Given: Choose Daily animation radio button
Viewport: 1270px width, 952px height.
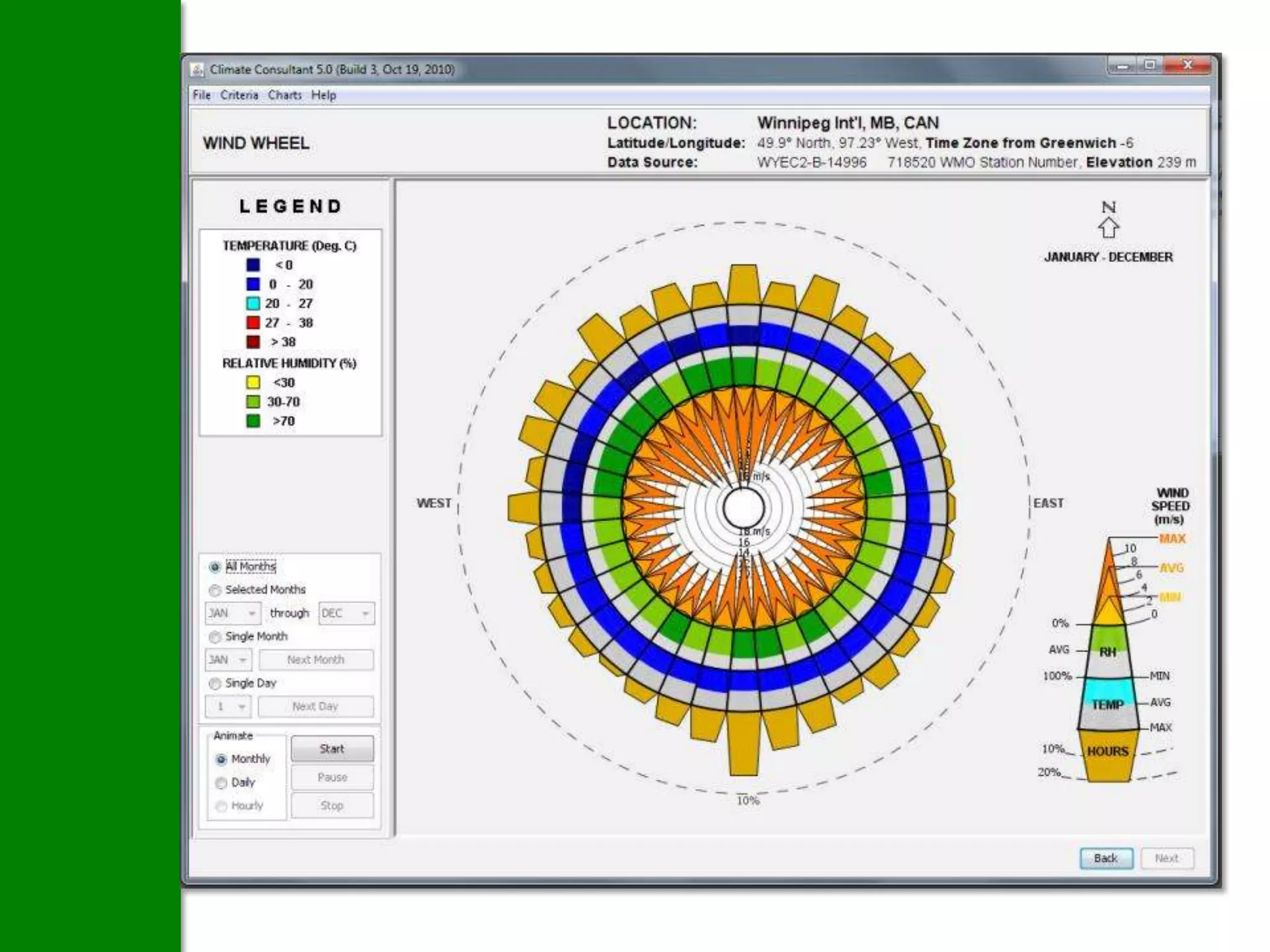Looking at the screenshot, I should point(221,783).
